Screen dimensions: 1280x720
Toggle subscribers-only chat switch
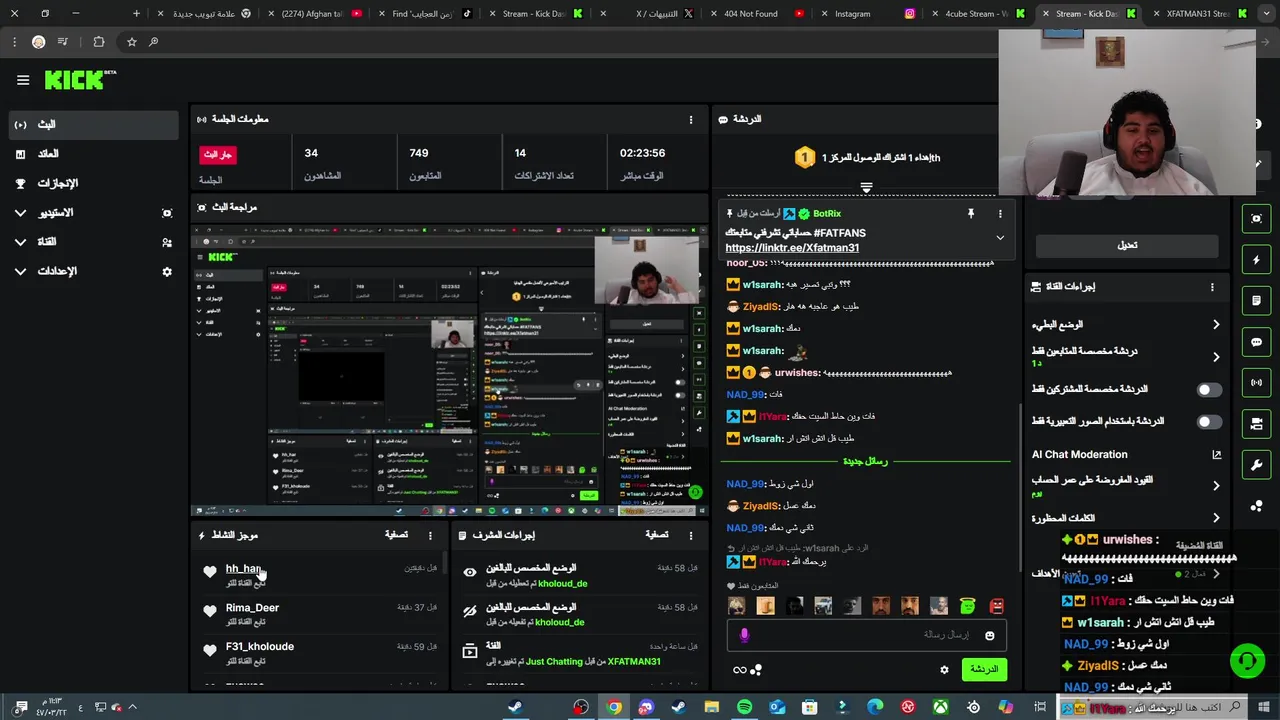[x=1209, y=390]
